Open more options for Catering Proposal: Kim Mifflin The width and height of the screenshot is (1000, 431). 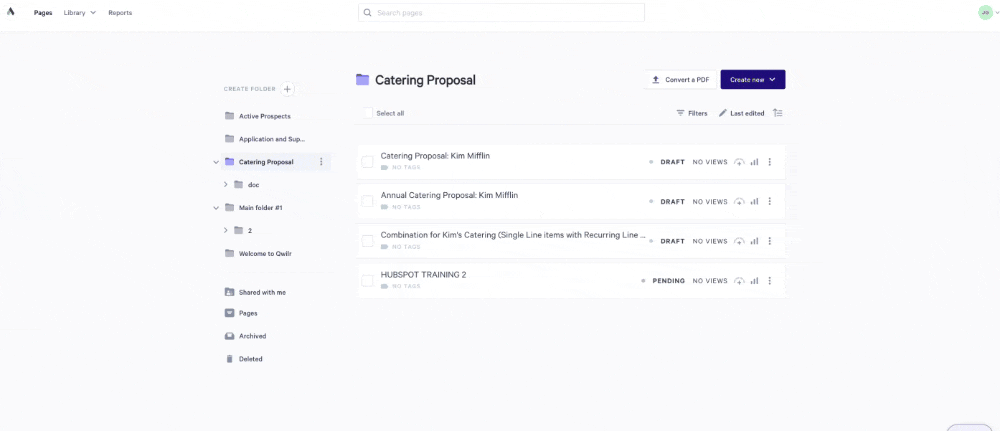tap(770, 162)
